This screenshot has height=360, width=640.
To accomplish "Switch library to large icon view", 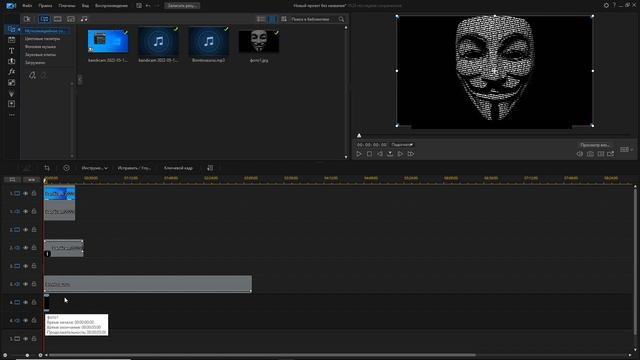I will (272, 19).
